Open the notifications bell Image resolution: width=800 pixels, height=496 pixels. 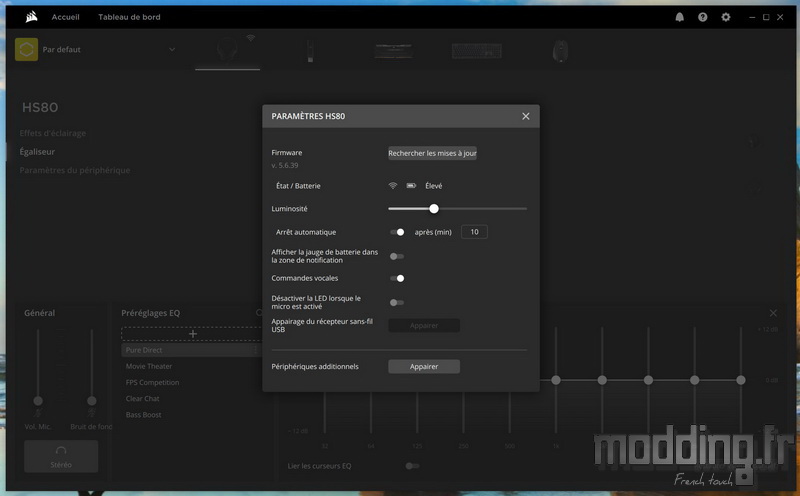pyautogui.click(x=680, y=17)
